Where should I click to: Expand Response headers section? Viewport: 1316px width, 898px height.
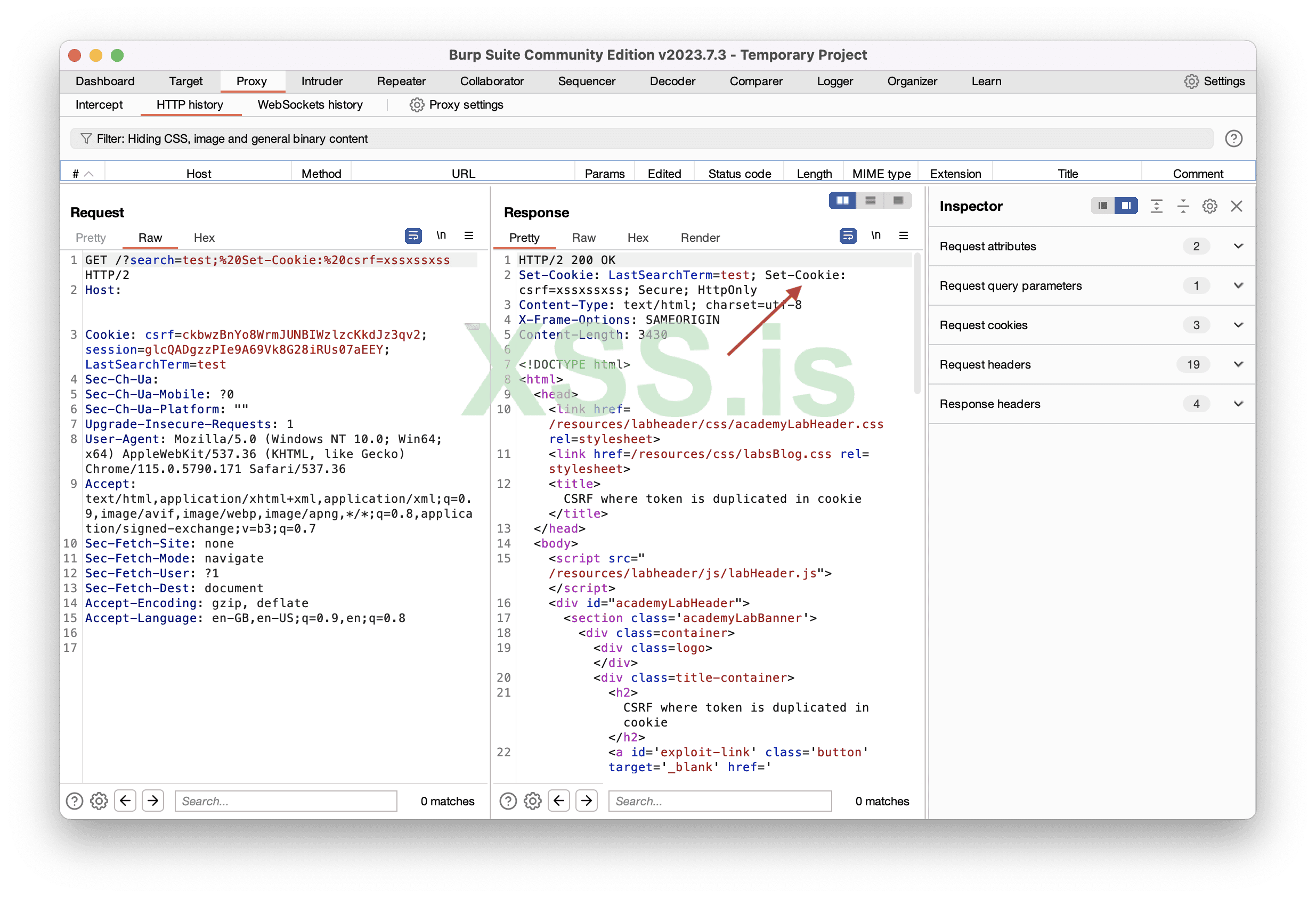pos(1238,404)
